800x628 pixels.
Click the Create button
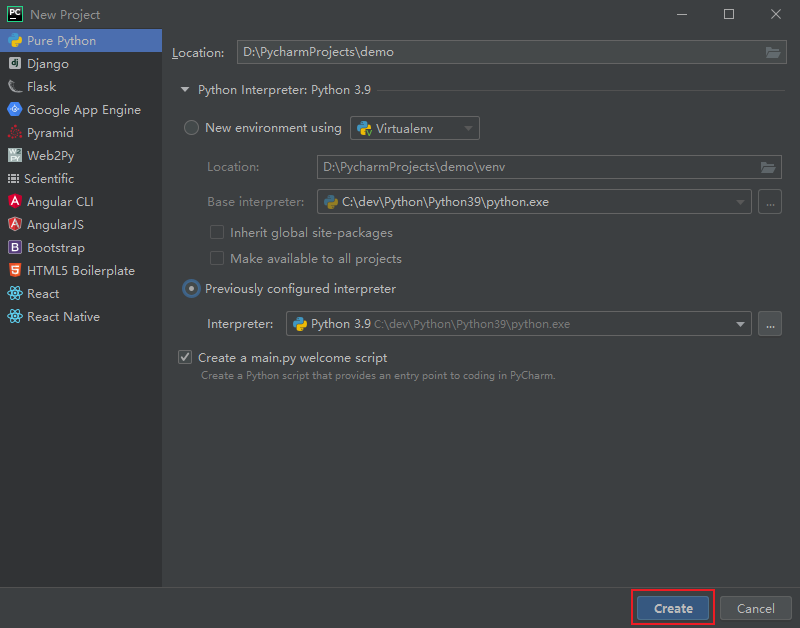pyautogui.click(x=673, y=608)
